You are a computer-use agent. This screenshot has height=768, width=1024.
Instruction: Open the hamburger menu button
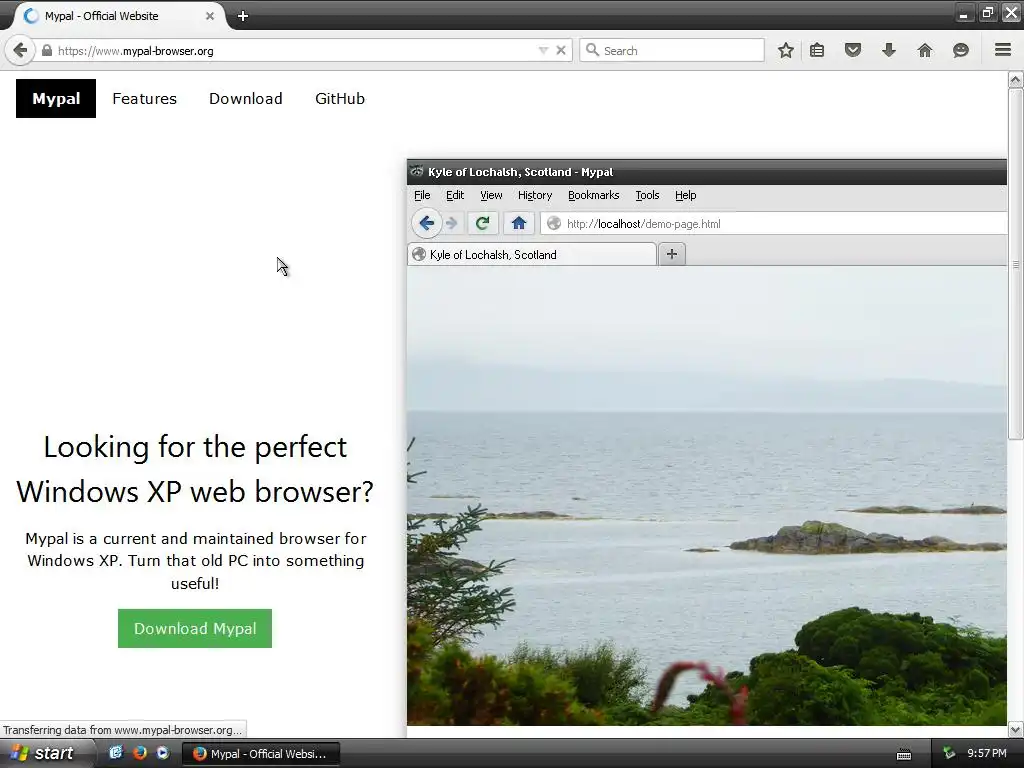click(x=1003, y=50)
